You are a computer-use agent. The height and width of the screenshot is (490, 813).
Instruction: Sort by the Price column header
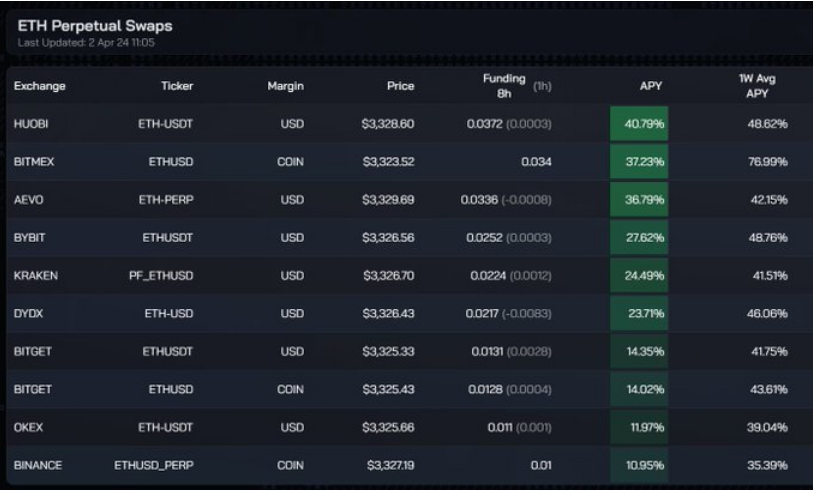click(400, 86)
